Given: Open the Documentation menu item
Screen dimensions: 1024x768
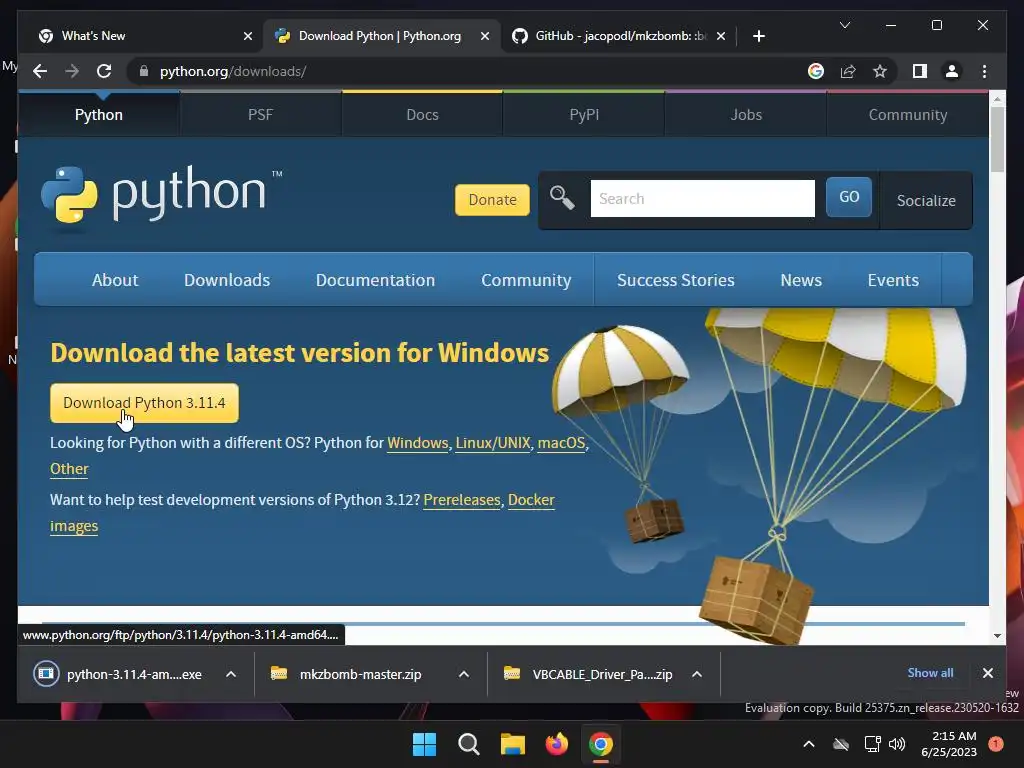Looking at the screenshot, I should pyautogui.click(x=376, y=280).
